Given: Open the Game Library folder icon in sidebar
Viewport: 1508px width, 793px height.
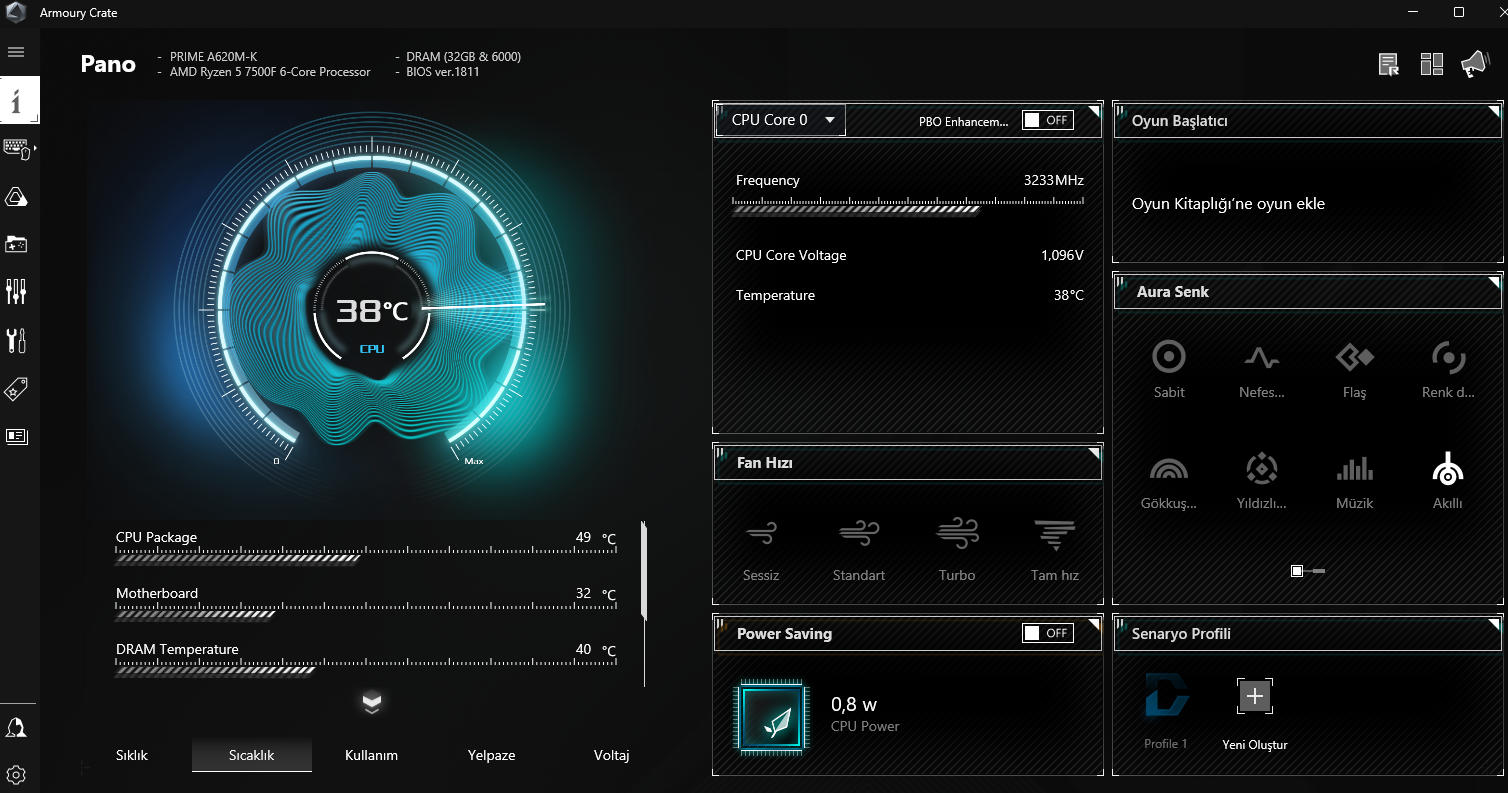Looking at the screenshot, I should 16,244.
